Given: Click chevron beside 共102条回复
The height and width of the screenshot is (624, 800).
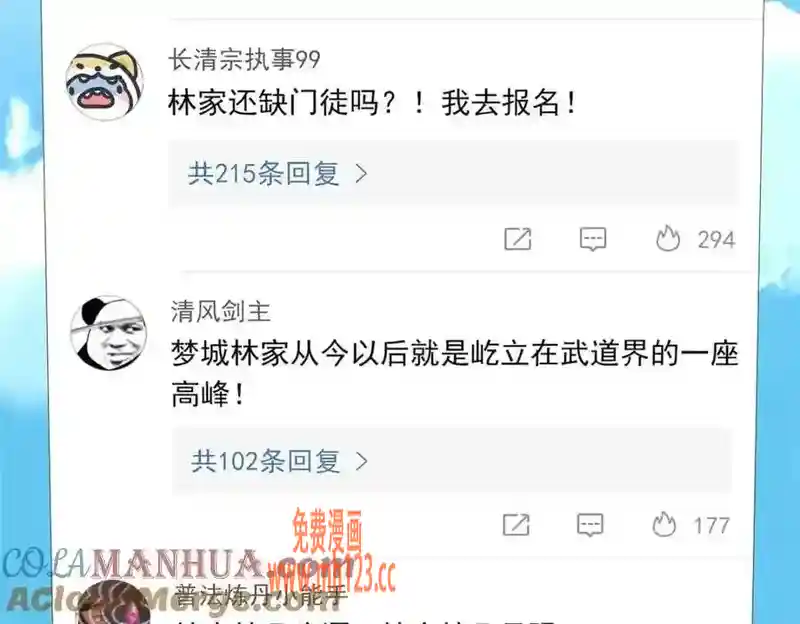Looking at the screenshot, I should click(x=361, y=461).
